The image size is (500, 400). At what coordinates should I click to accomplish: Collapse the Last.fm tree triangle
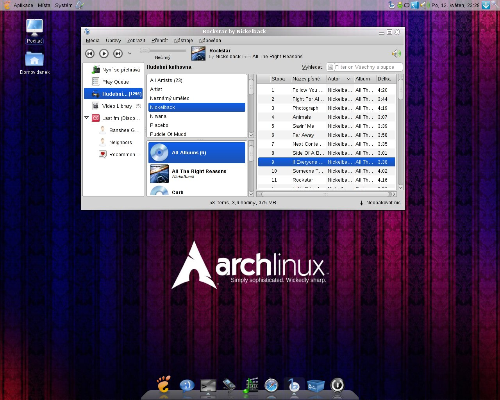click(87, 118)
